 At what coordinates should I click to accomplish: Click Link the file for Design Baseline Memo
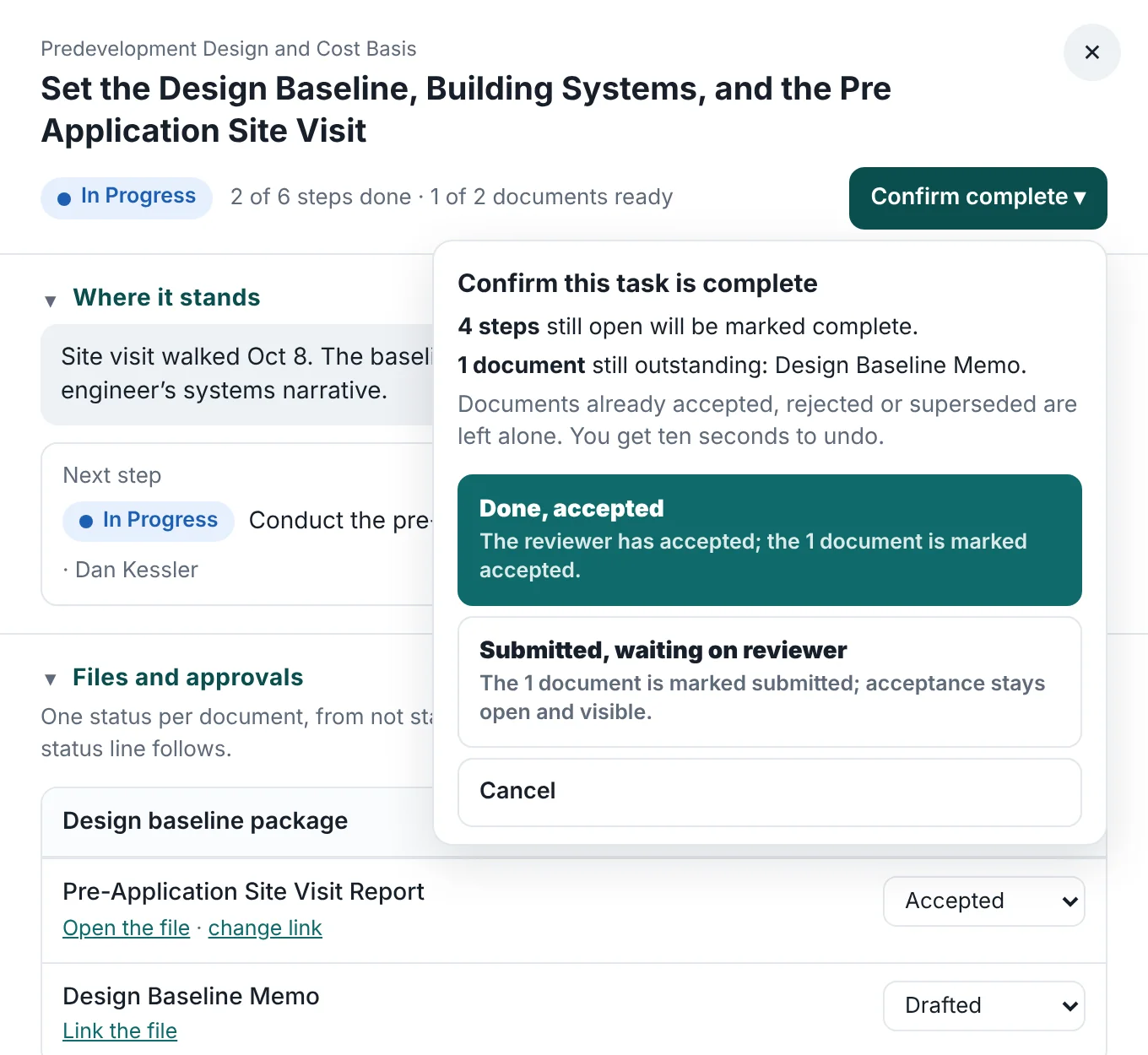[120, 1031]
